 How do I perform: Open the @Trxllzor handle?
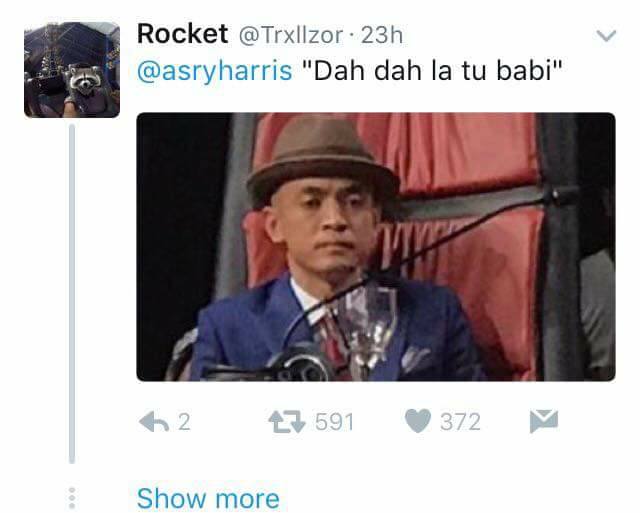(x=291, y=36)
